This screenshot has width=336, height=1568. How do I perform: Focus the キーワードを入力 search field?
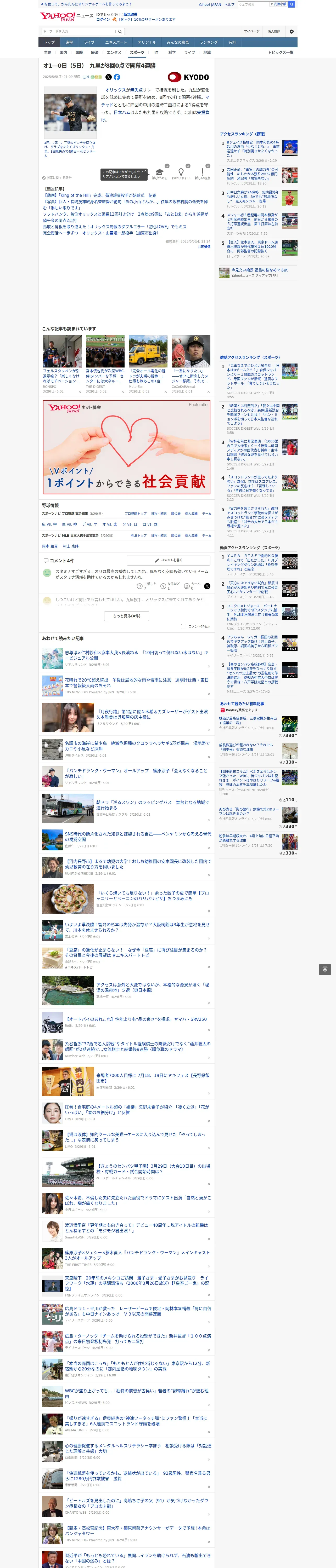coord(79,32)
